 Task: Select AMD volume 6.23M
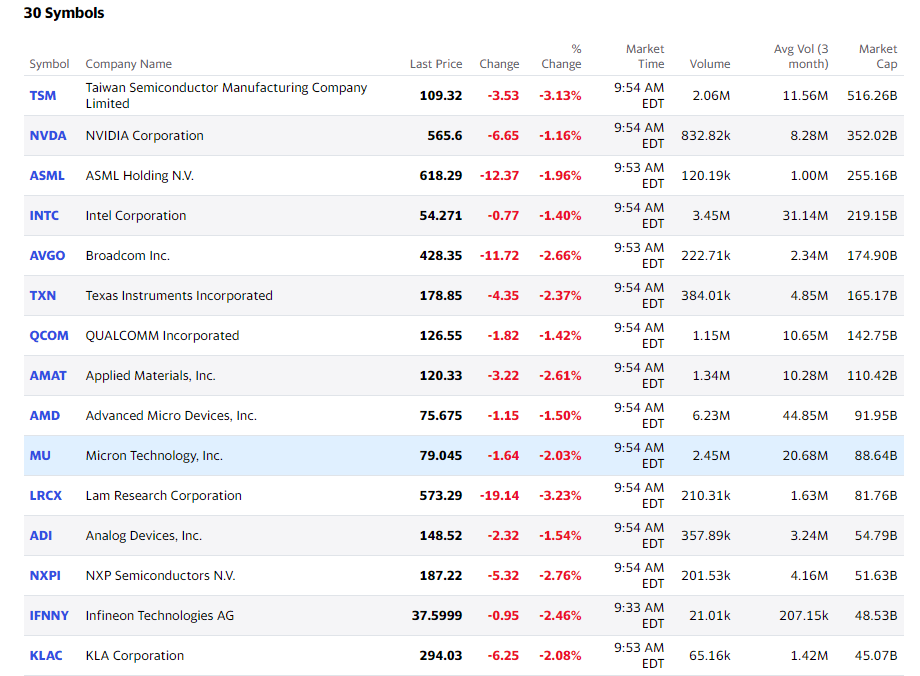pos(711,415)
